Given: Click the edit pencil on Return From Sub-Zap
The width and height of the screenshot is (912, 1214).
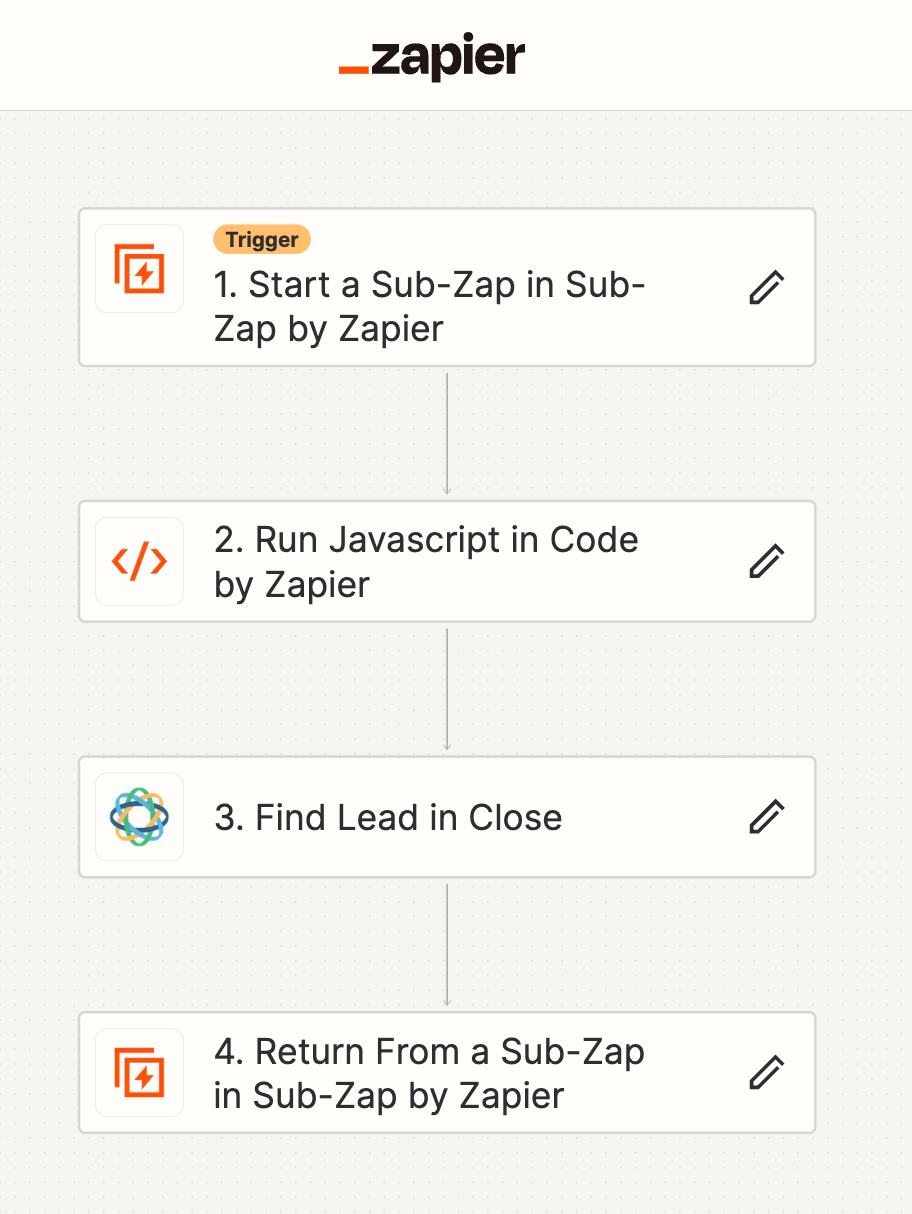Looking at the screenshot, I should click(765, 1072).
